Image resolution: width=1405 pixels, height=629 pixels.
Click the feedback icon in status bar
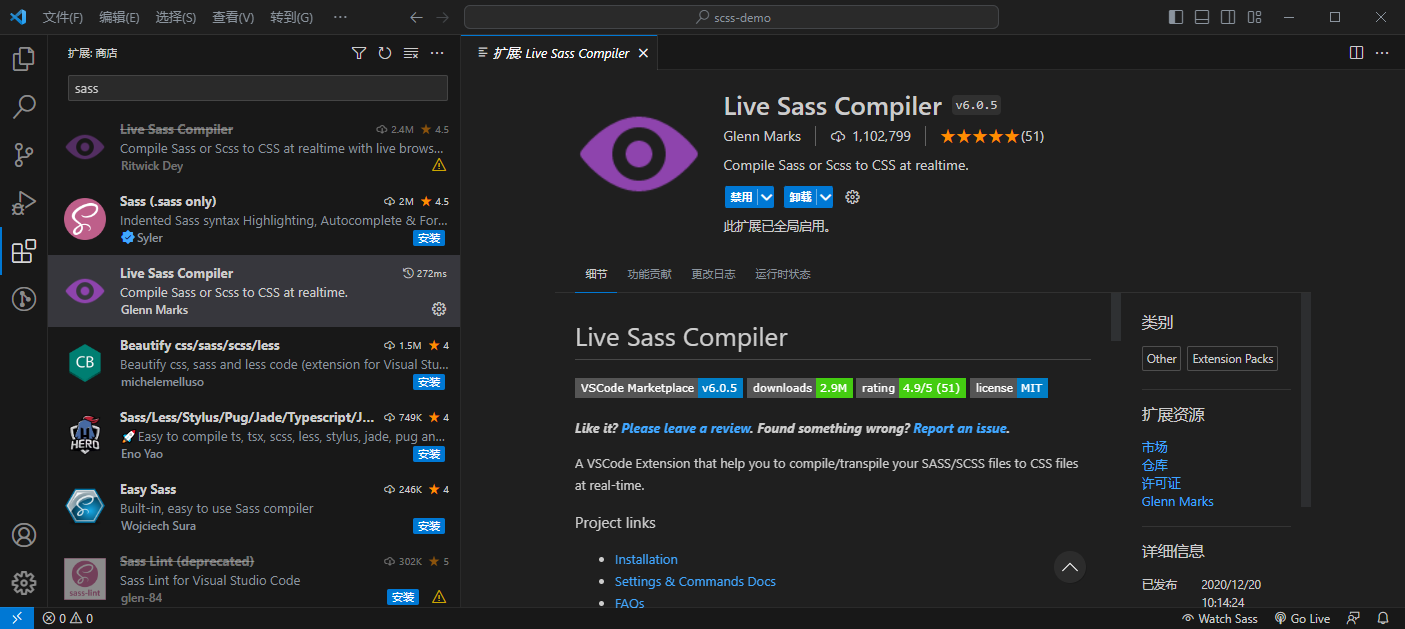(x=1354, y=618)
